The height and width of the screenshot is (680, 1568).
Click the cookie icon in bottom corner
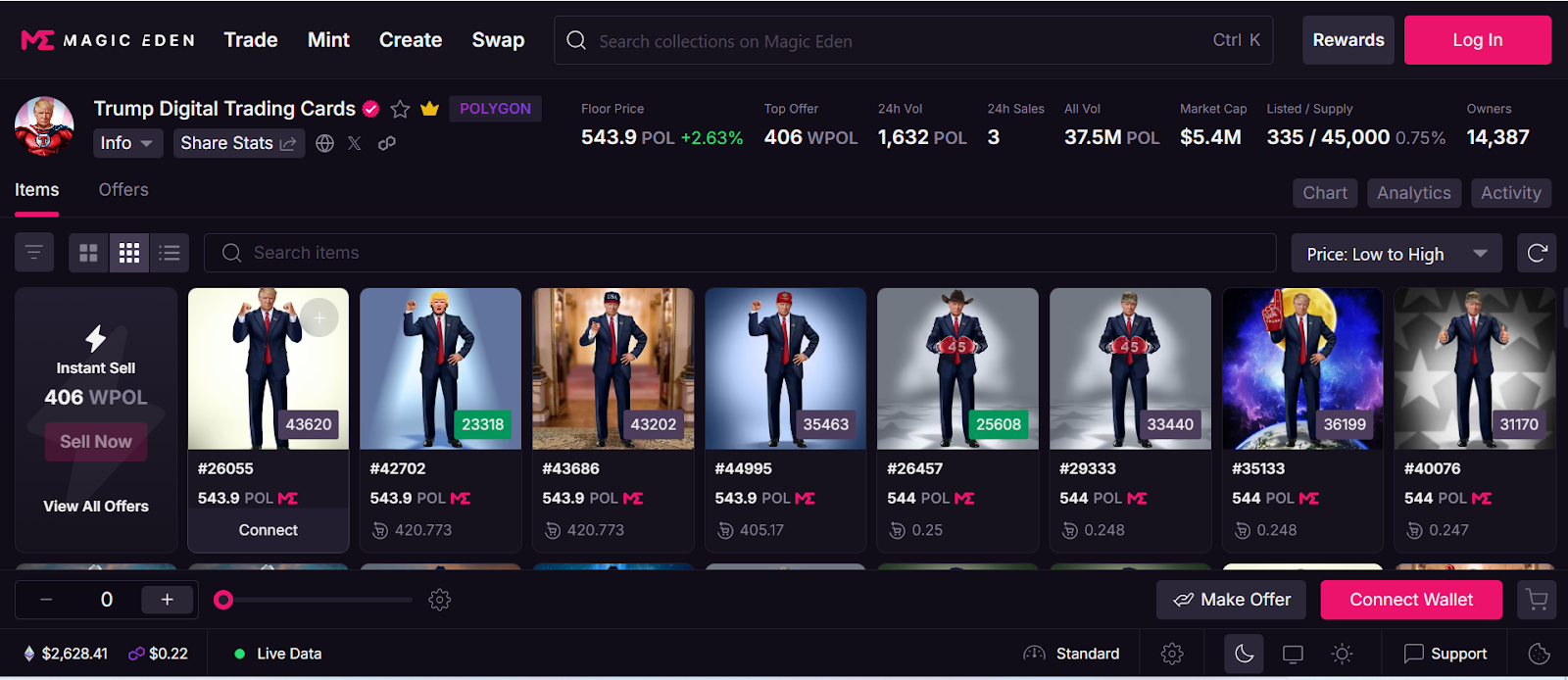pyautogui.click(x=1540, y=654)
